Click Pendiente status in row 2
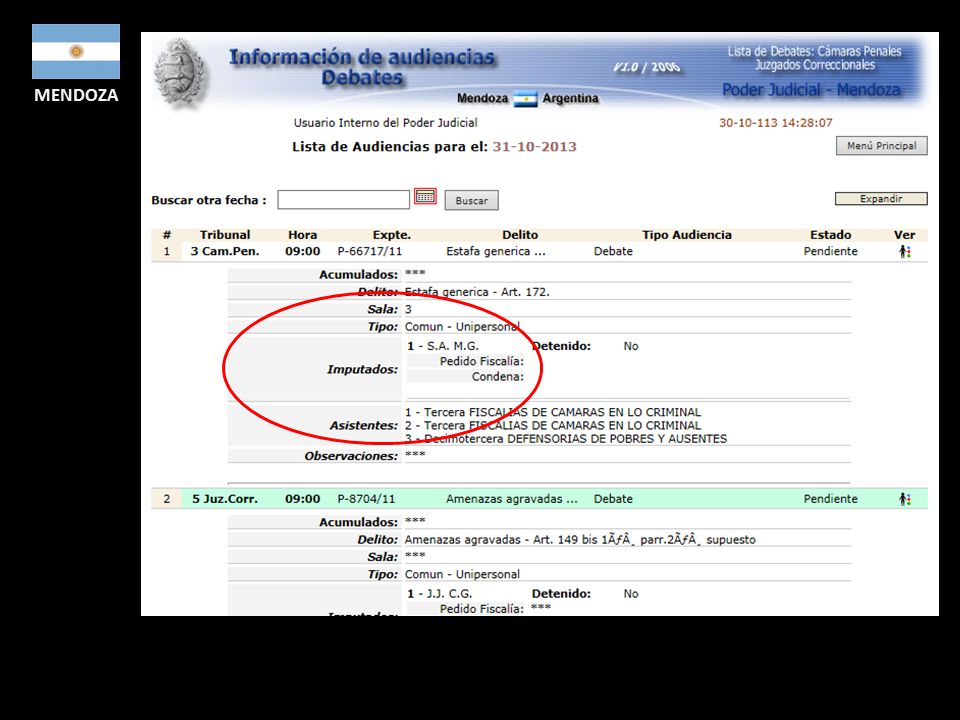 [x=831, y=499]
